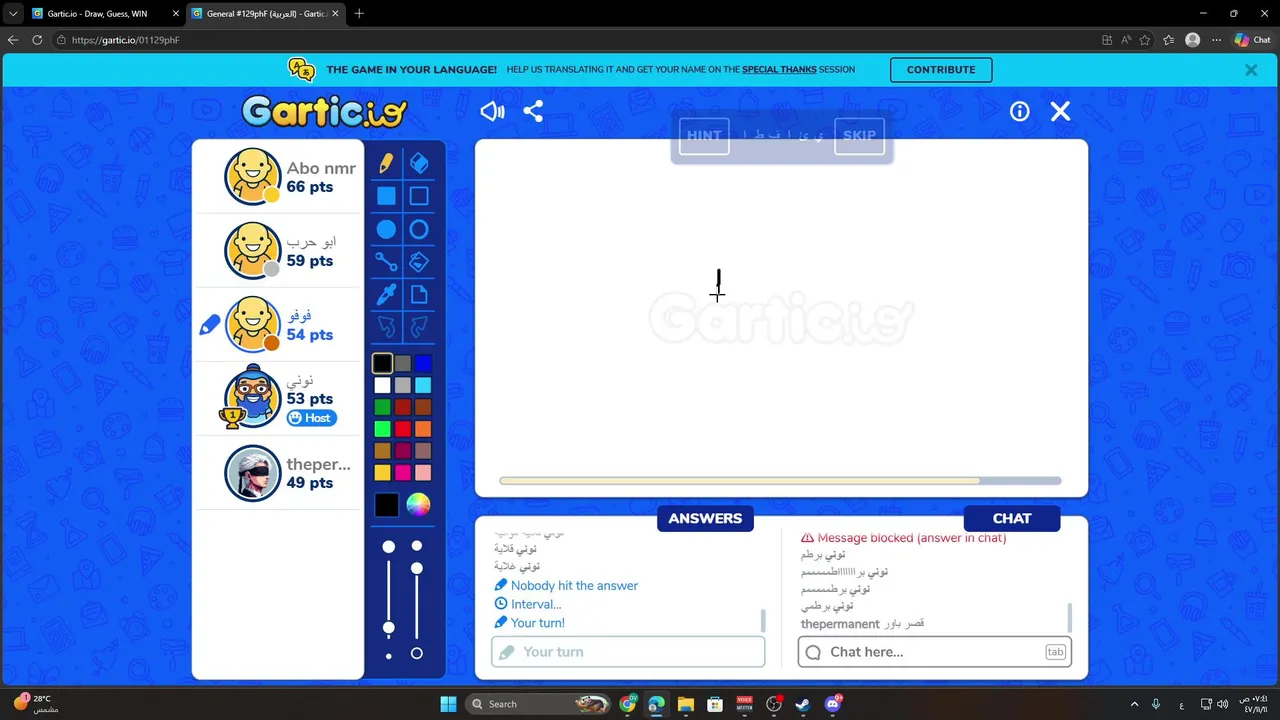The image size is (1280, 720).
Task: Pick the black color swatch
Action: (382, 363)
